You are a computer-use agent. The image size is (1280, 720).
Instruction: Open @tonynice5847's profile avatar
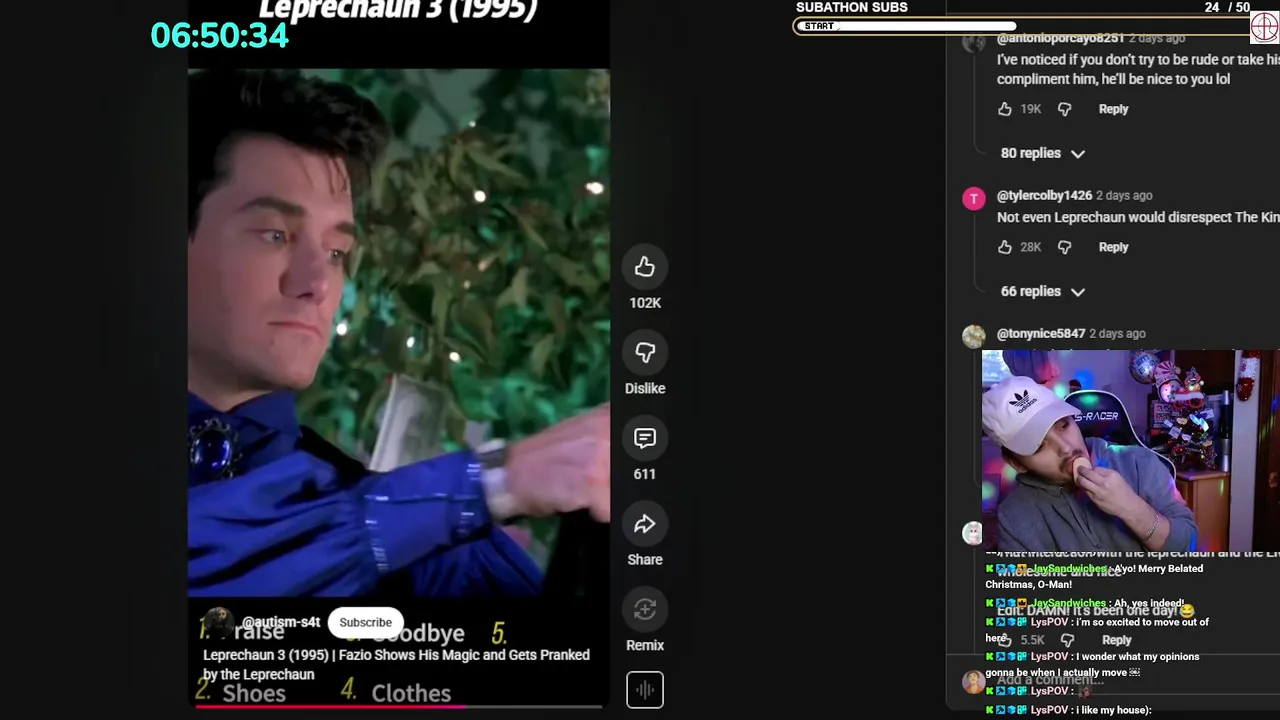pos(973,336)
